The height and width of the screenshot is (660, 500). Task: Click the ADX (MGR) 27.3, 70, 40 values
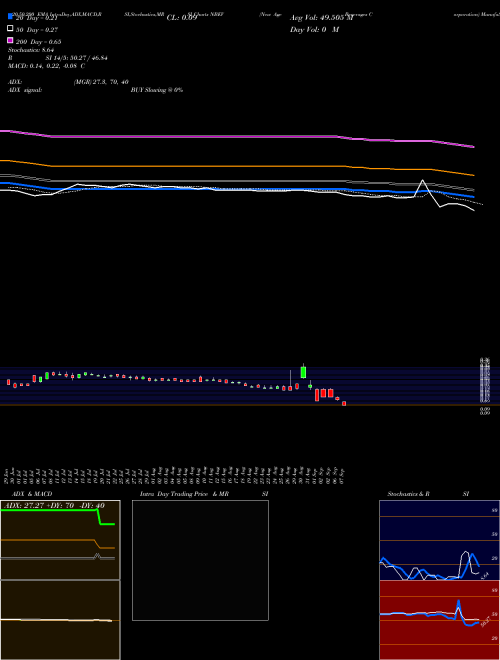pos(101,82)
